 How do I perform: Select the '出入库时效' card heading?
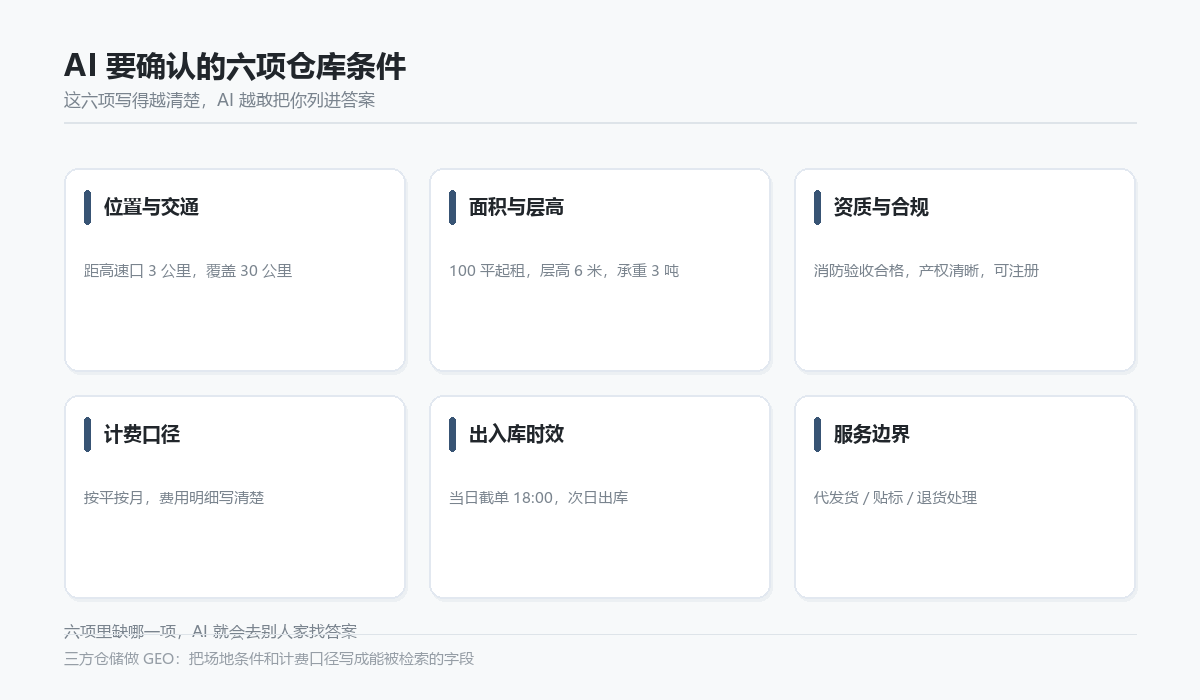(516, 434)
